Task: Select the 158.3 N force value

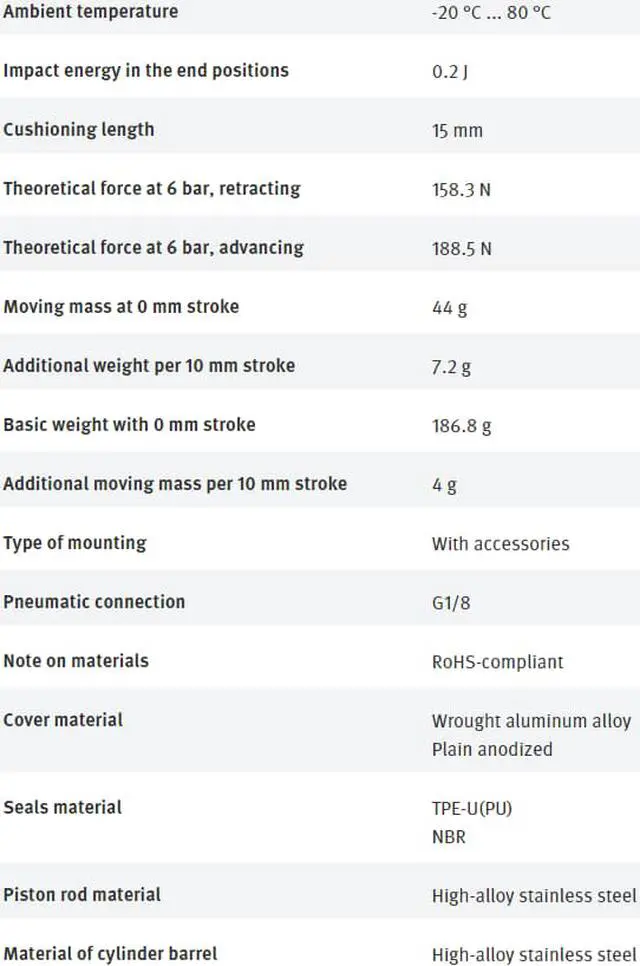Action: [x=461, y=190]
